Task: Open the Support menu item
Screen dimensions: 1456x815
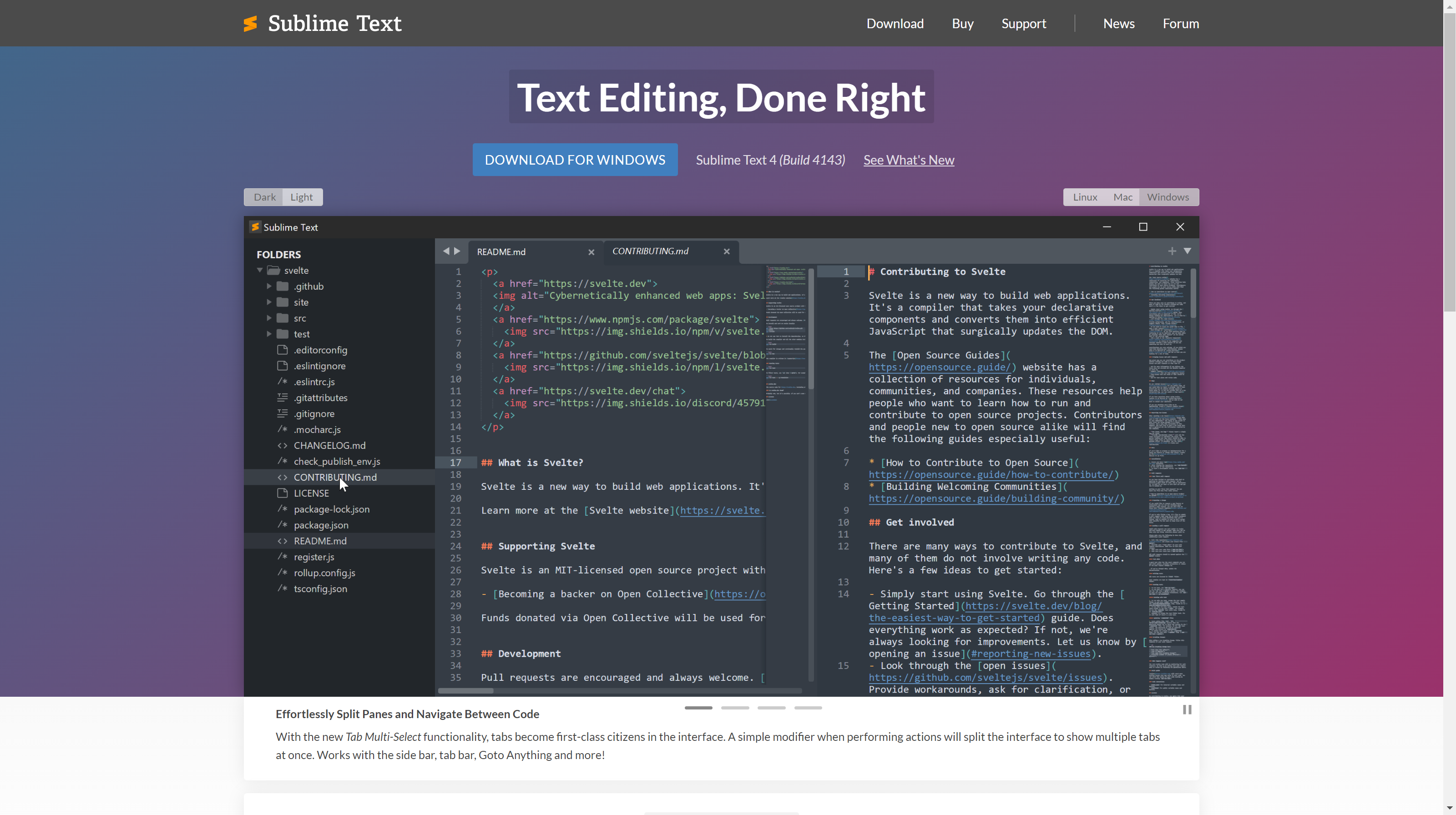Action: 1024,24
